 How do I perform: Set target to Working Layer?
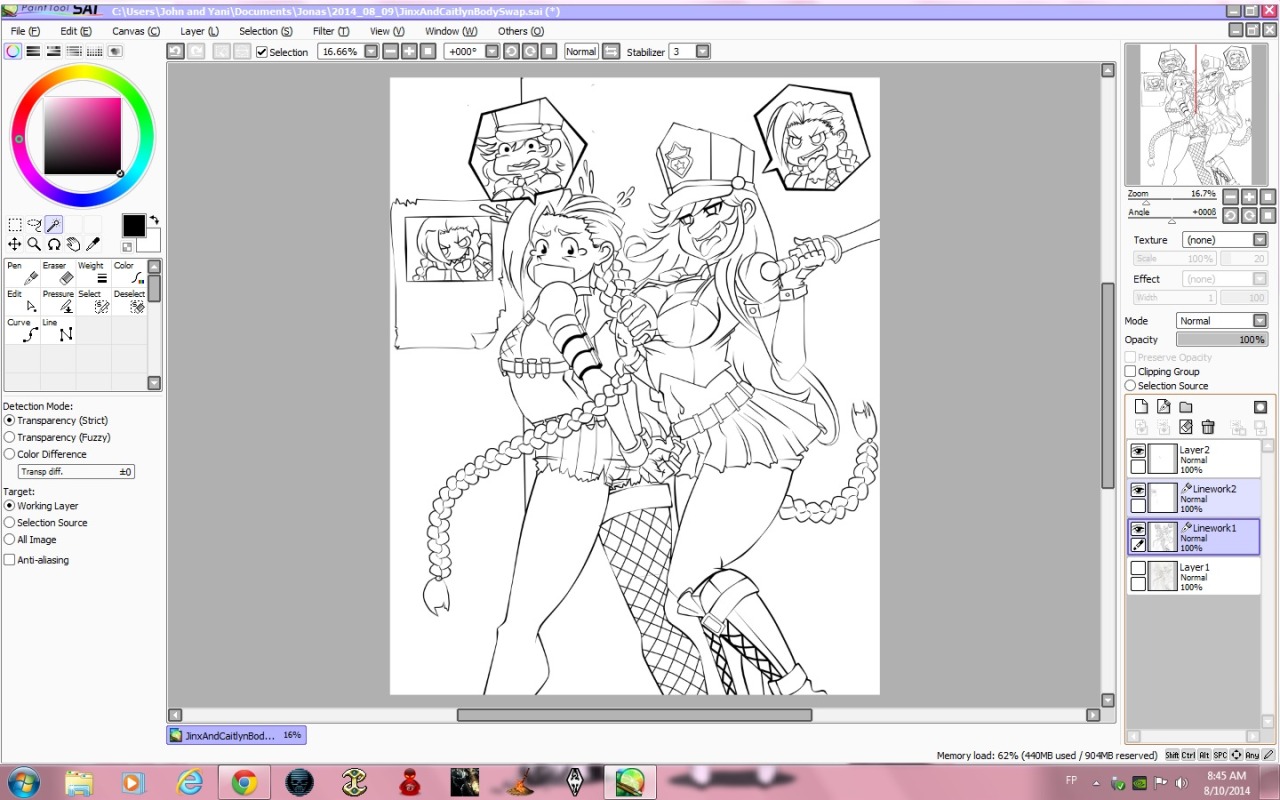click(10, 506)
